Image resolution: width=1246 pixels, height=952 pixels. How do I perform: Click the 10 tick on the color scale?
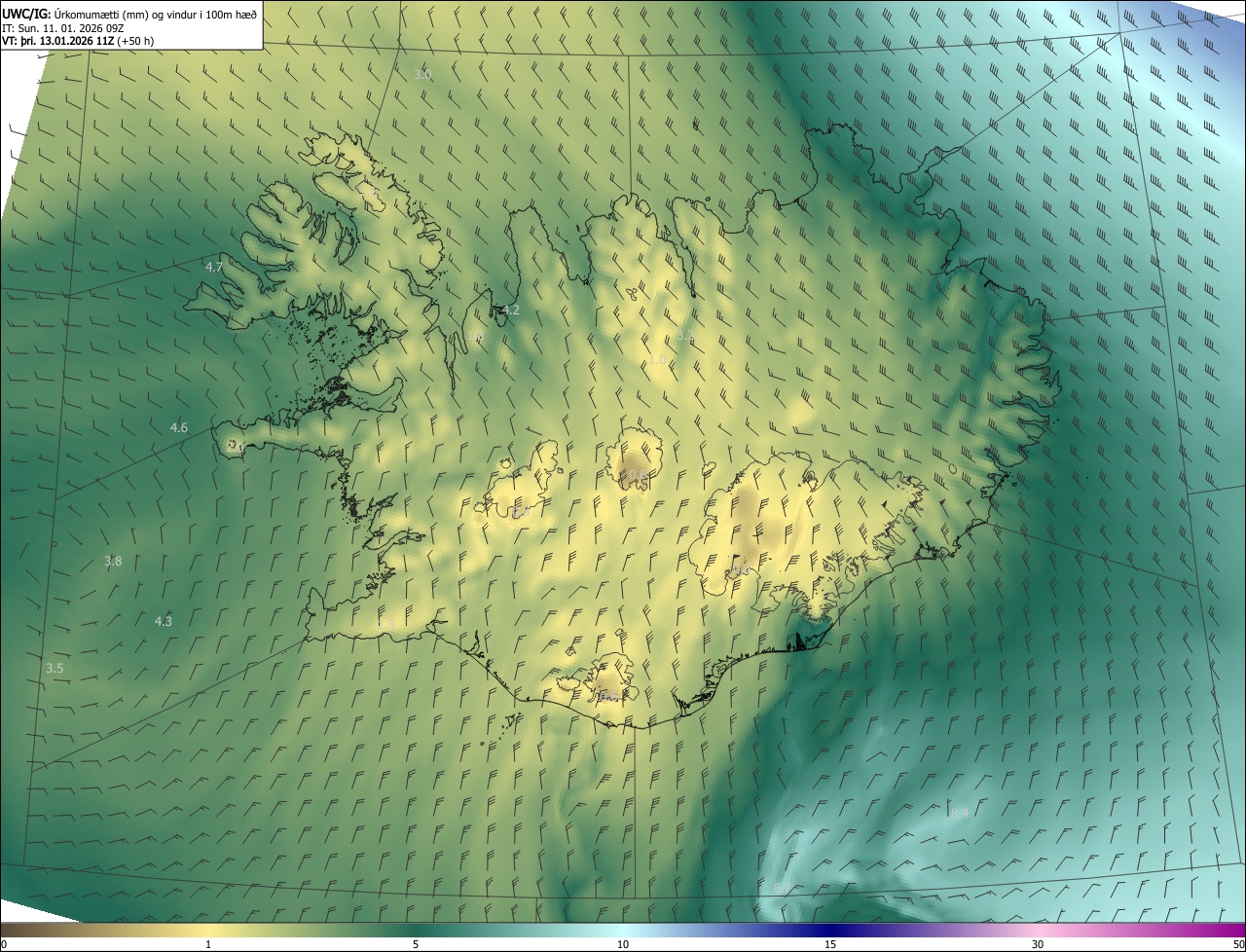click(623, 944)
